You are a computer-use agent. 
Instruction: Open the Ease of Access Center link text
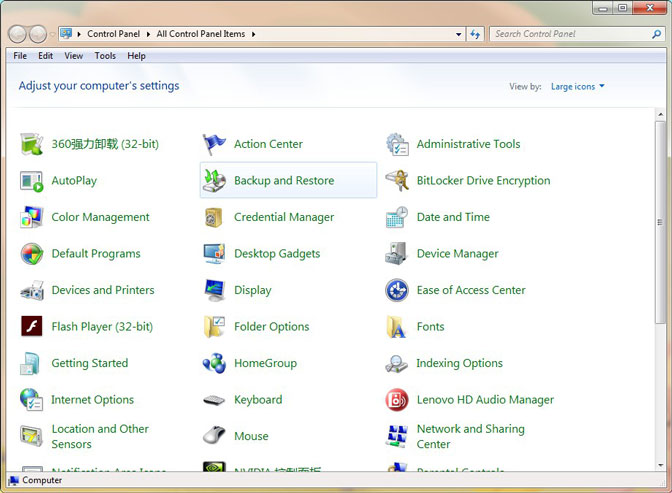471,290
